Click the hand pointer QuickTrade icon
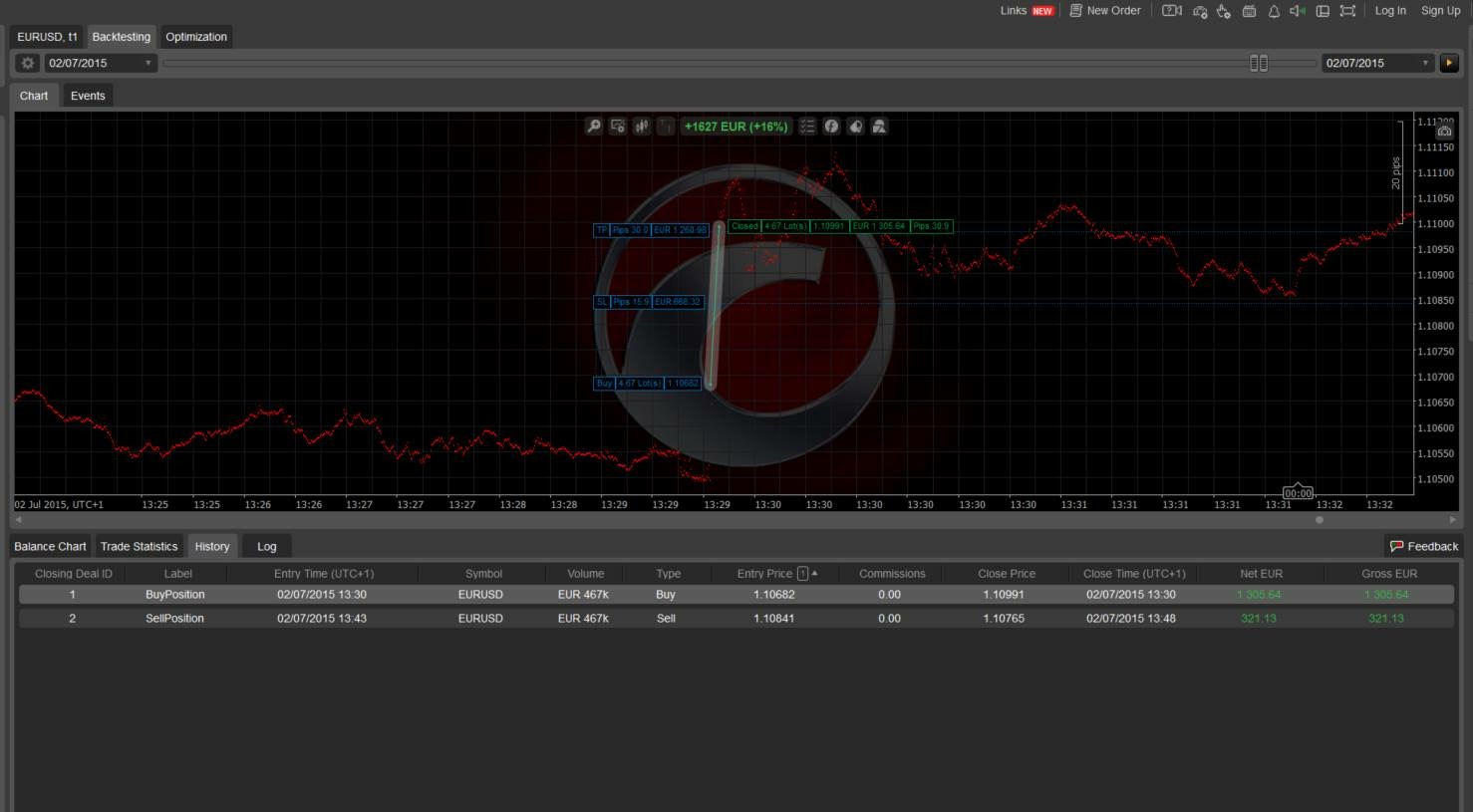Screen dimensions: 1473x812 (1224, 11)
